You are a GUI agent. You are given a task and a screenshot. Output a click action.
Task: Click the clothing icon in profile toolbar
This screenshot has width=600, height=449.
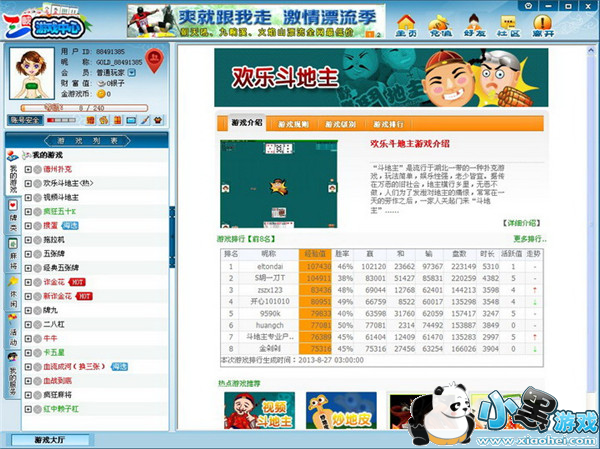[x=158, y=120]
